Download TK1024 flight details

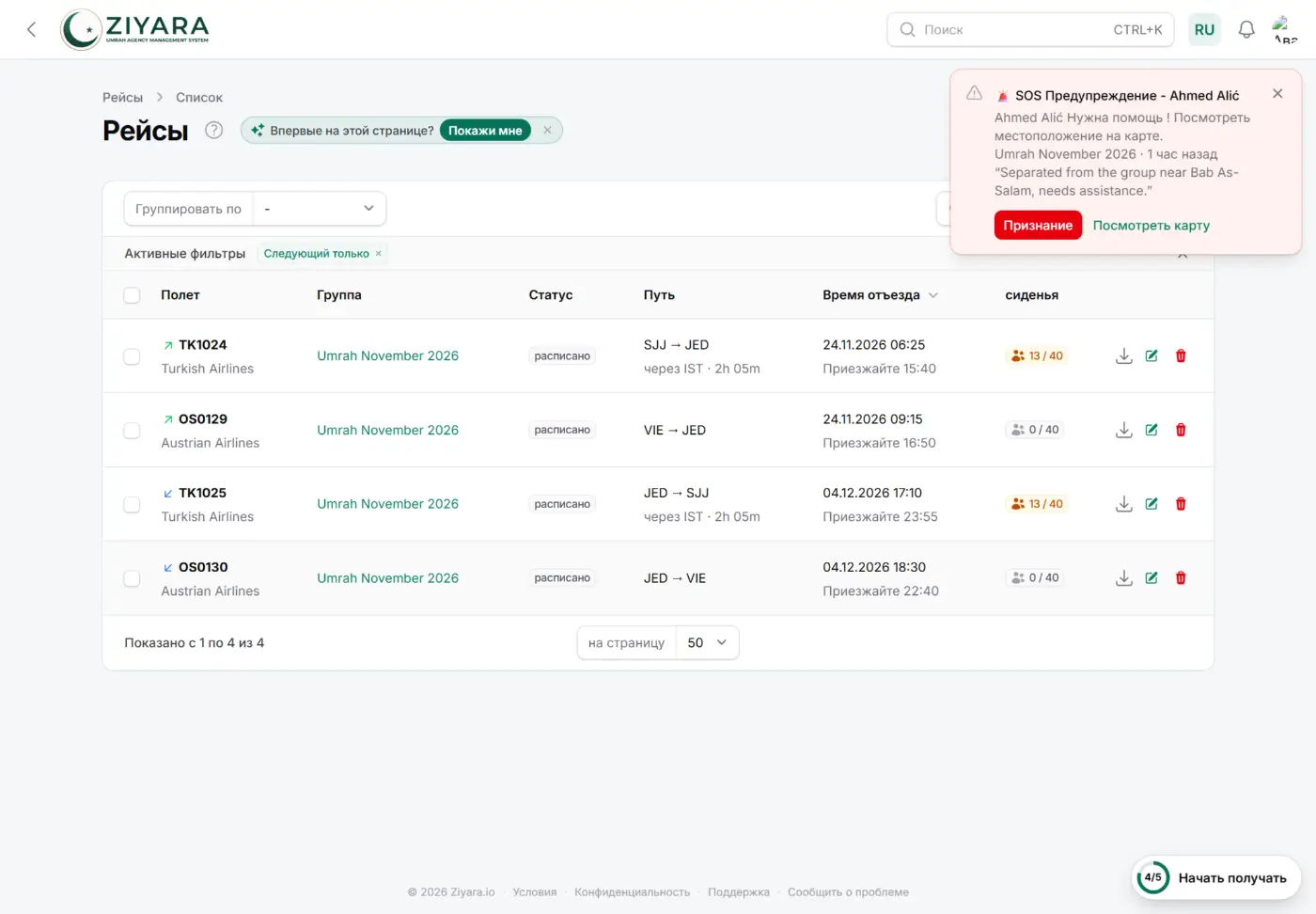(x=1123, y=355)
